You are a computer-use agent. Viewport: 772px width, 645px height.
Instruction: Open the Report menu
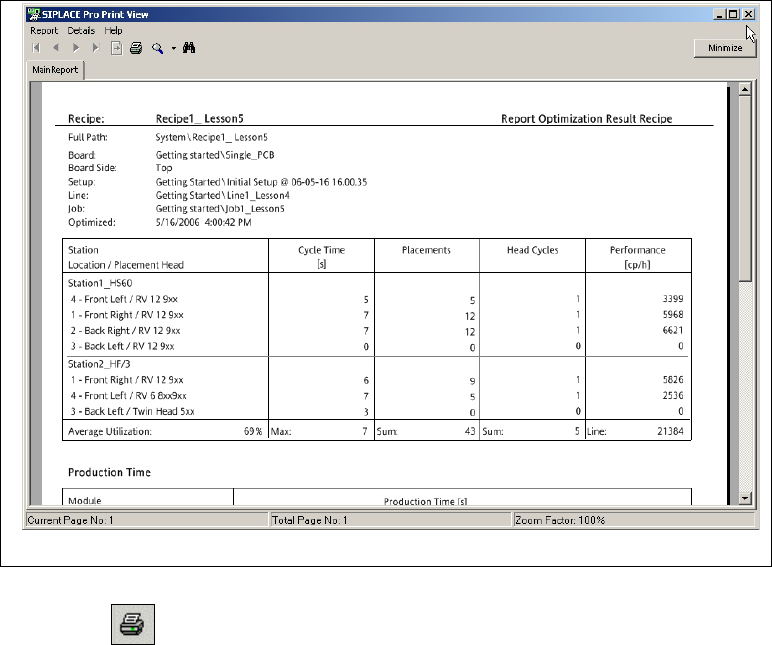coord(44,31)
